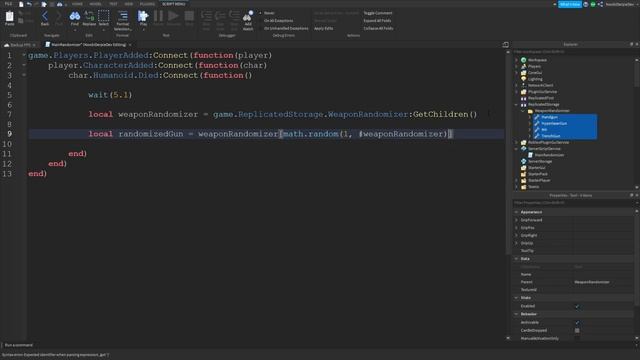Switch to the SCRIPT MENU tab
This screenshot has width=640, height=360.
coord(174,4)
